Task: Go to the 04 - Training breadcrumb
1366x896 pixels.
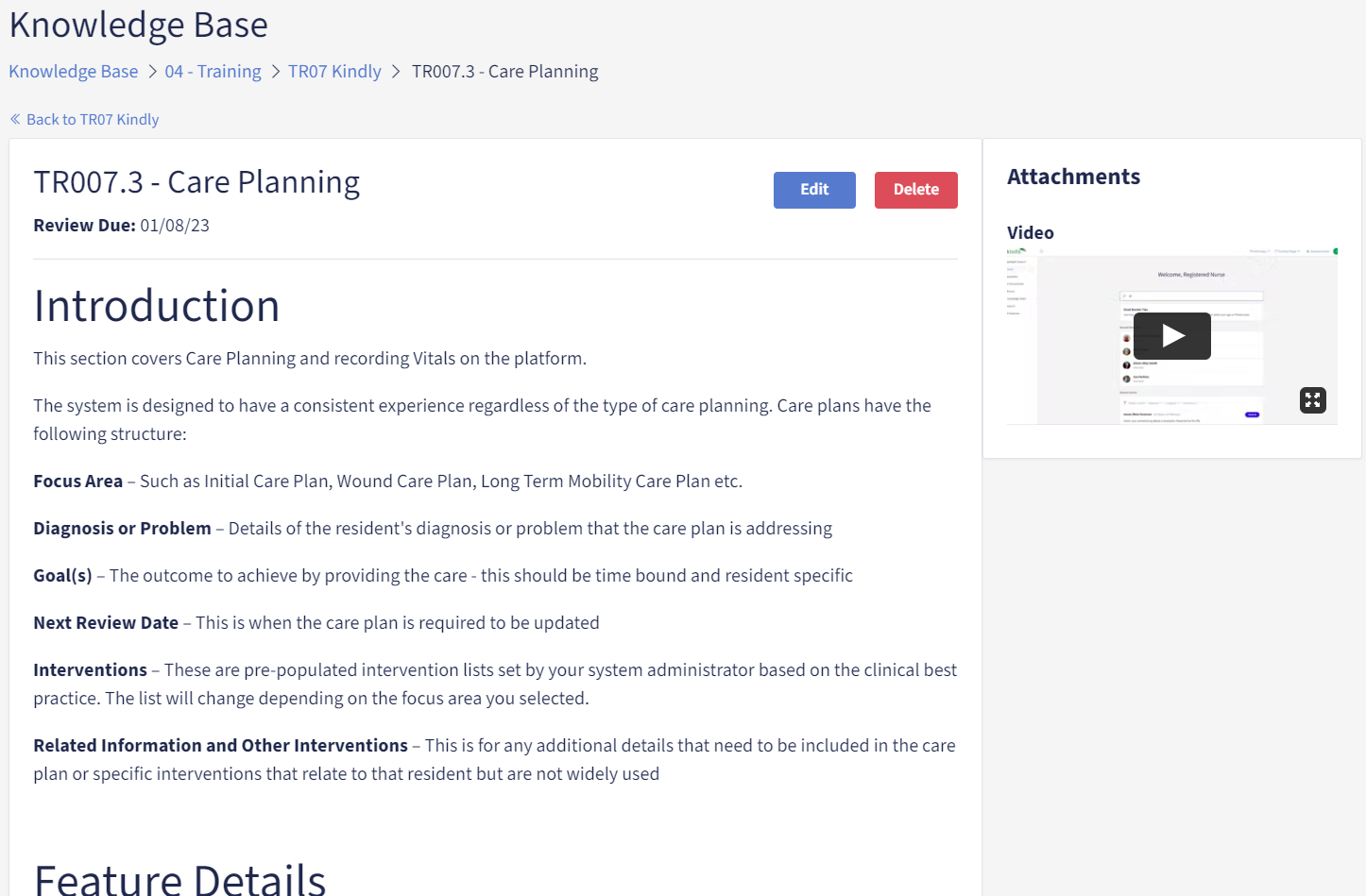Action: 213,72
